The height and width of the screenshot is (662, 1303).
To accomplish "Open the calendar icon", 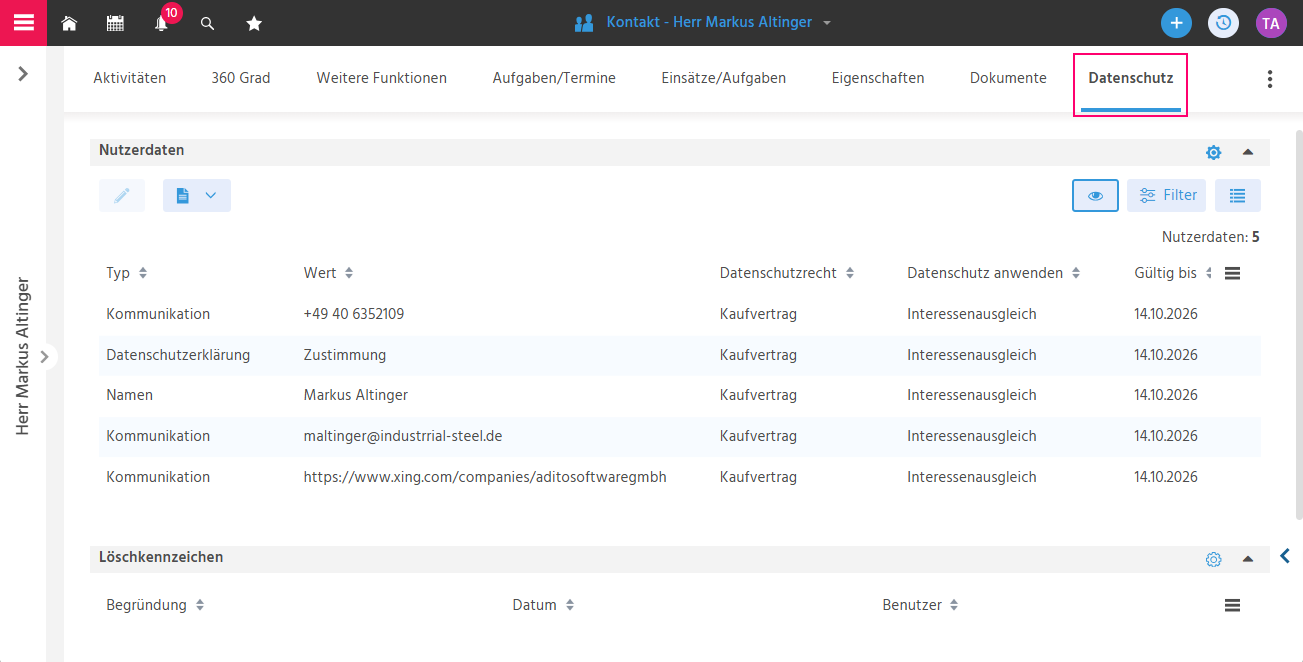I will coord(115,23).
